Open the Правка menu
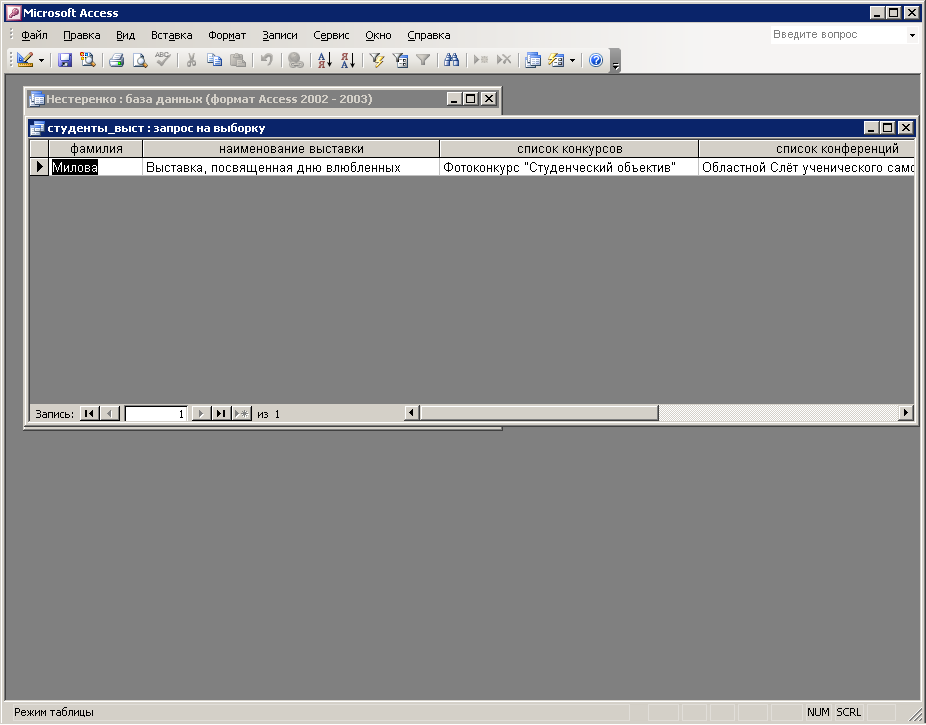The image size is (926, 725). [81, 35]
